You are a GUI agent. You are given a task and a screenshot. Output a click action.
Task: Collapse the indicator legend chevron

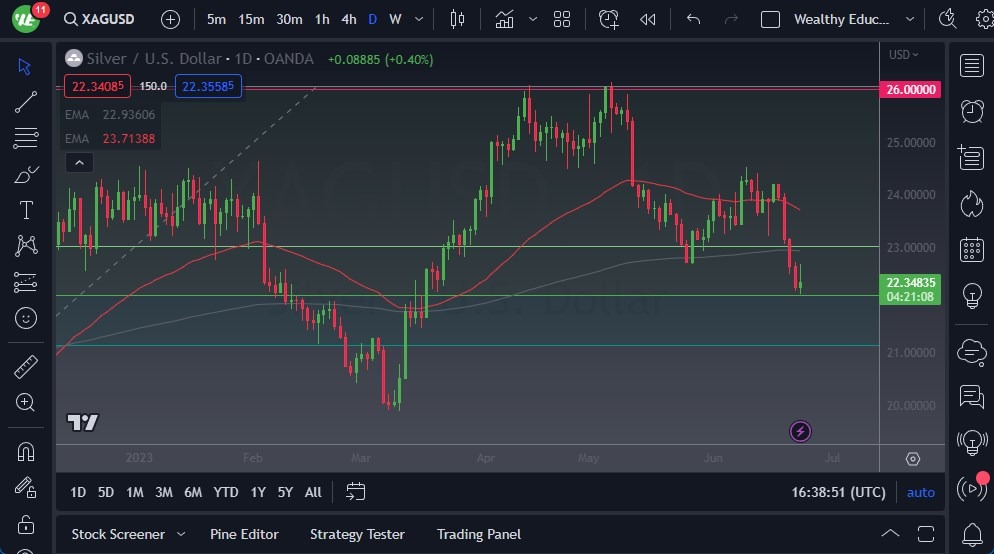79,163
